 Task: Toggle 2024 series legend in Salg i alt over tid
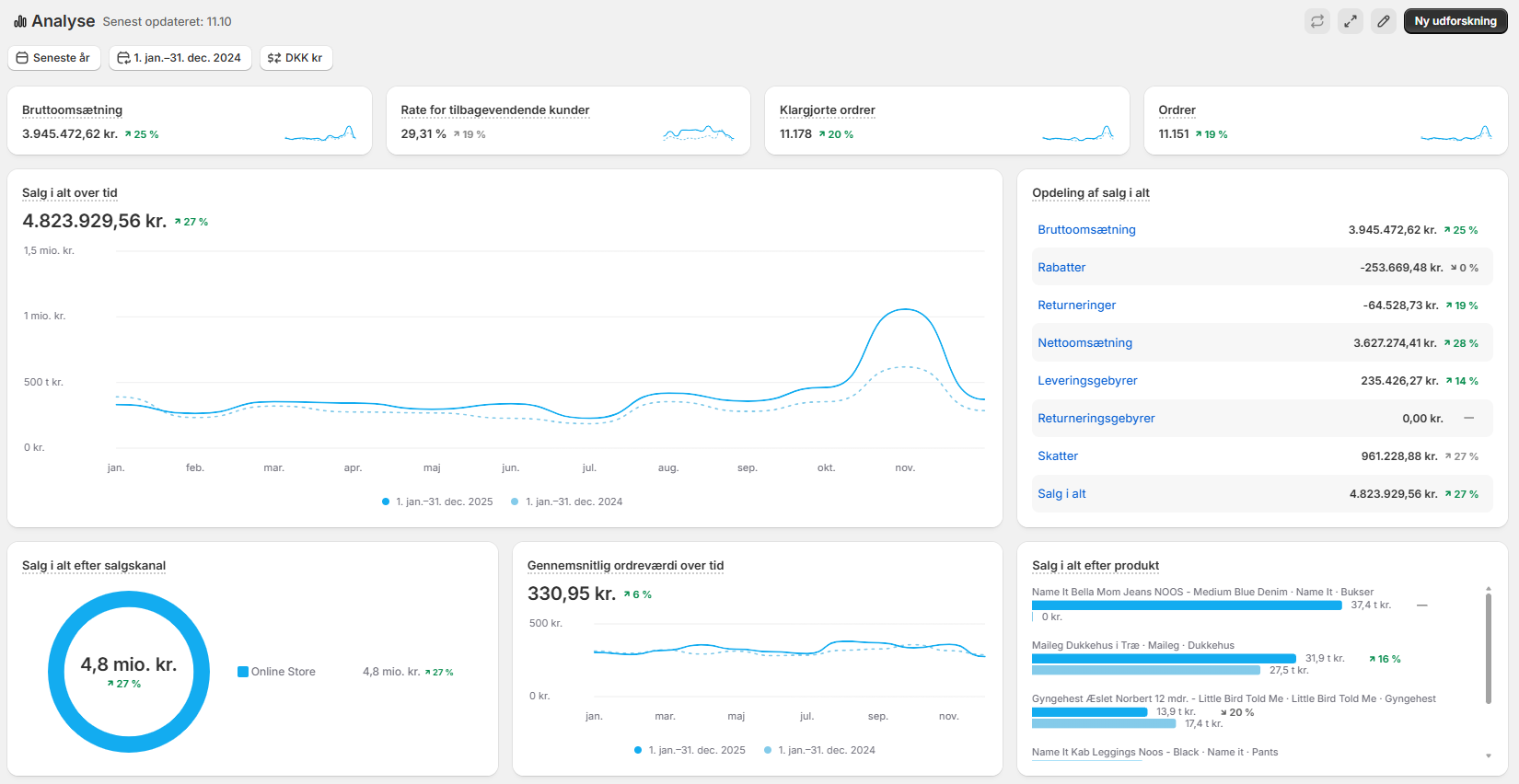tap(567, 502)
